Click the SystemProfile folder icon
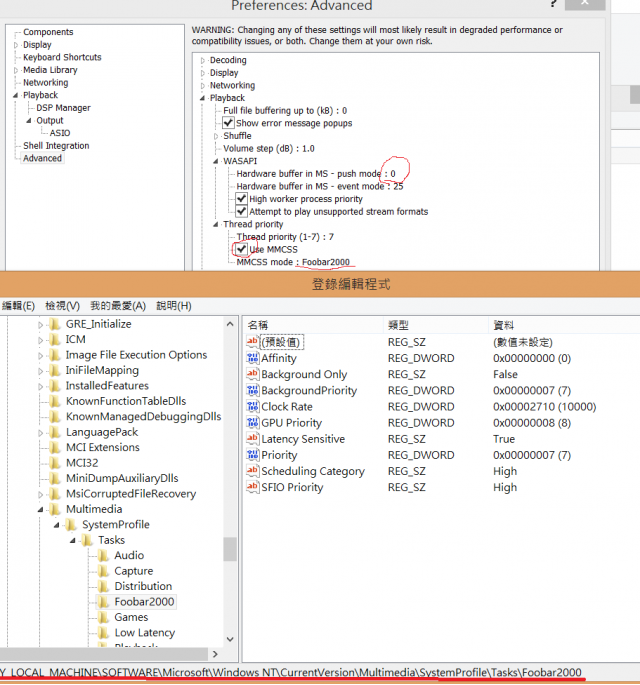The width and height of the screenshot is (640, 685). pos(71,525)
